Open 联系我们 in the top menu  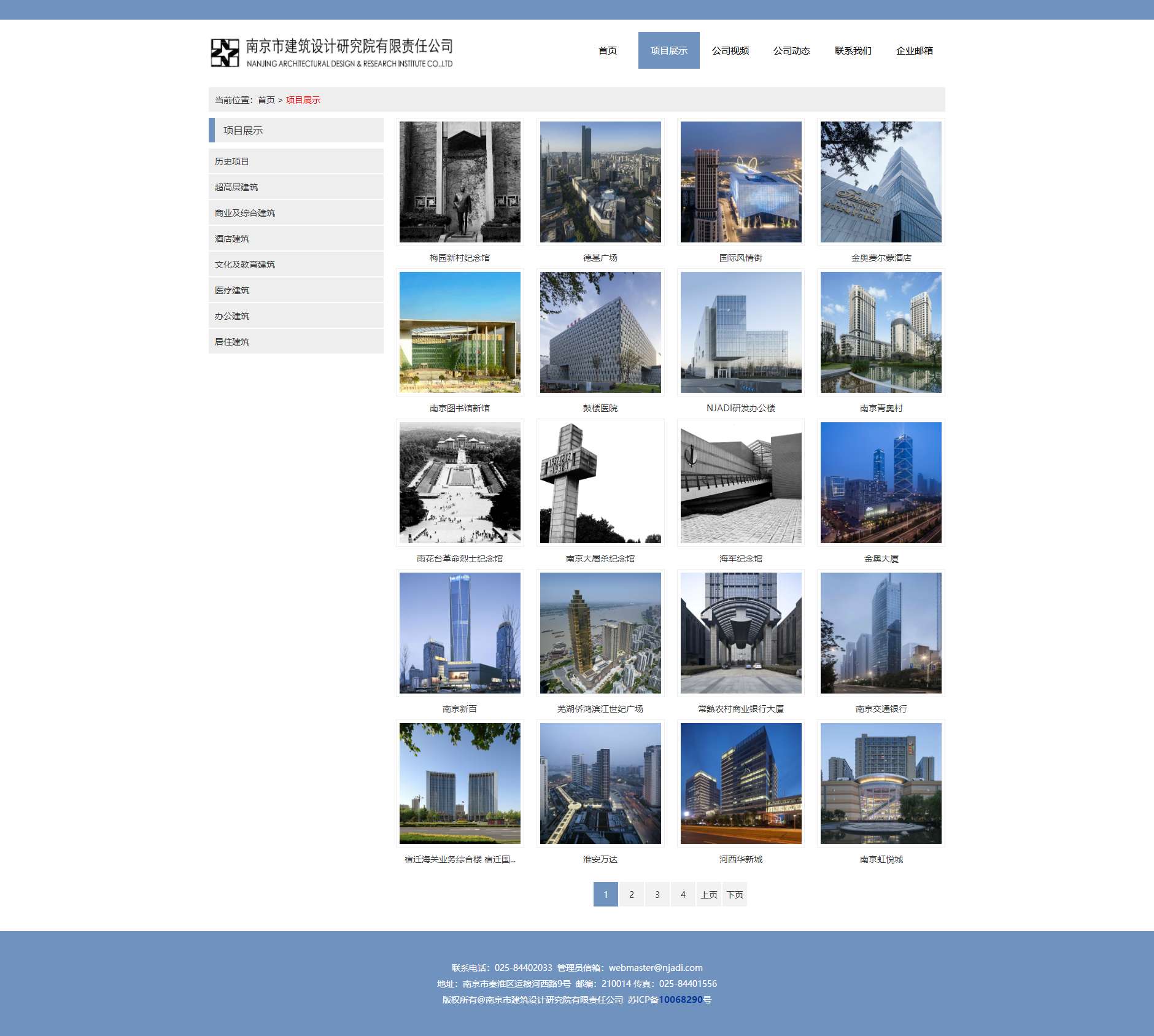pos(853,50)
